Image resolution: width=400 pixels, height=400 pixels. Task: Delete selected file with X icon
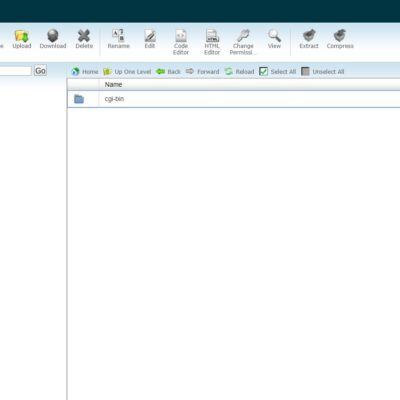point(84,36)
